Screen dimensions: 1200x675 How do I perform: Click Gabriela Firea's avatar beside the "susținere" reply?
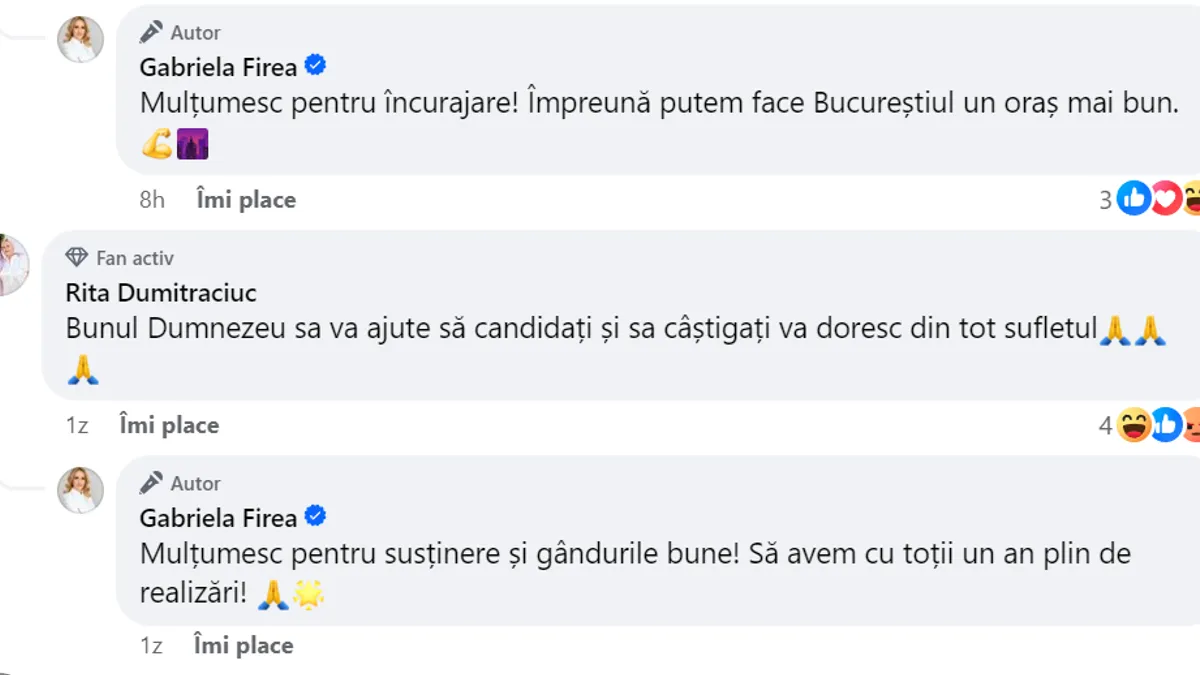tap(80, 490)
